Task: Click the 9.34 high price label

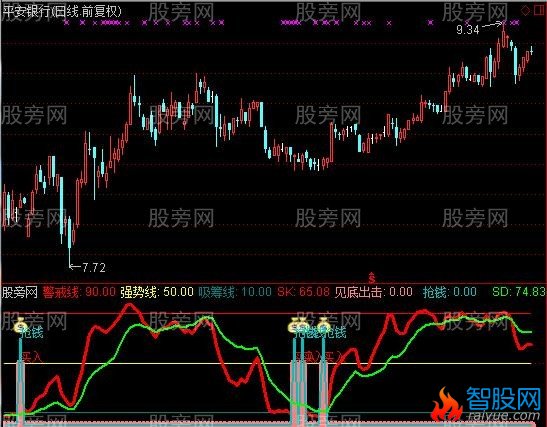Action: [468, 30]
